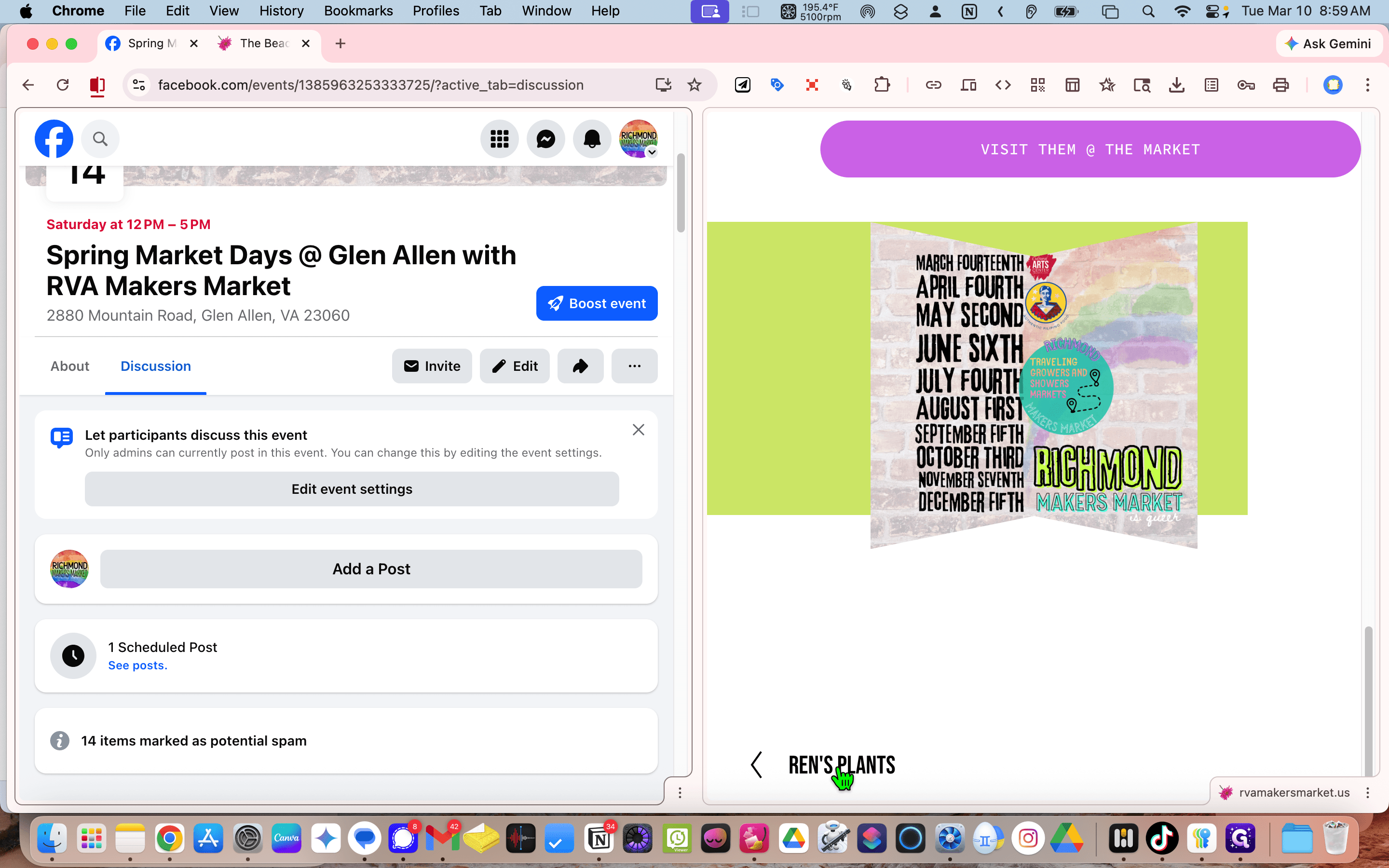Click the address bar URL
The image size is (1389, 868).
click(371, 85)
